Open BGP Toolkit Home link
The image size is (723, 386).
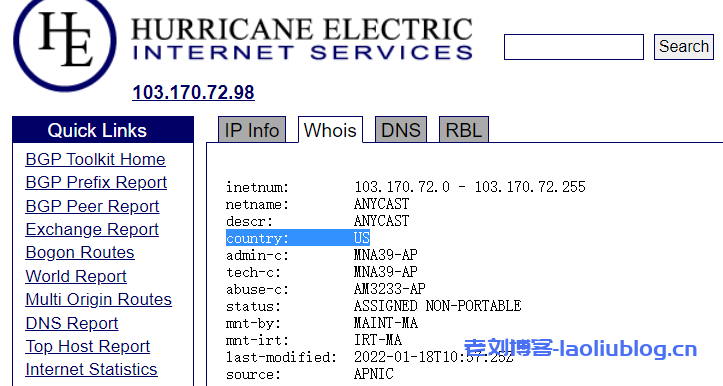(x=95, y=159)
